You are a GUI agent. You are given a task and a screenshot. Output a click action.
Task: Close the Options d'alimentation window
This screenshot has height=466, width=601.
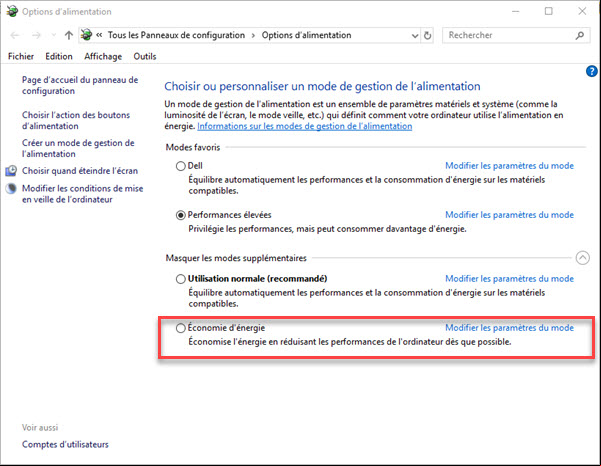pyautogui.click(x=582, y=11)
